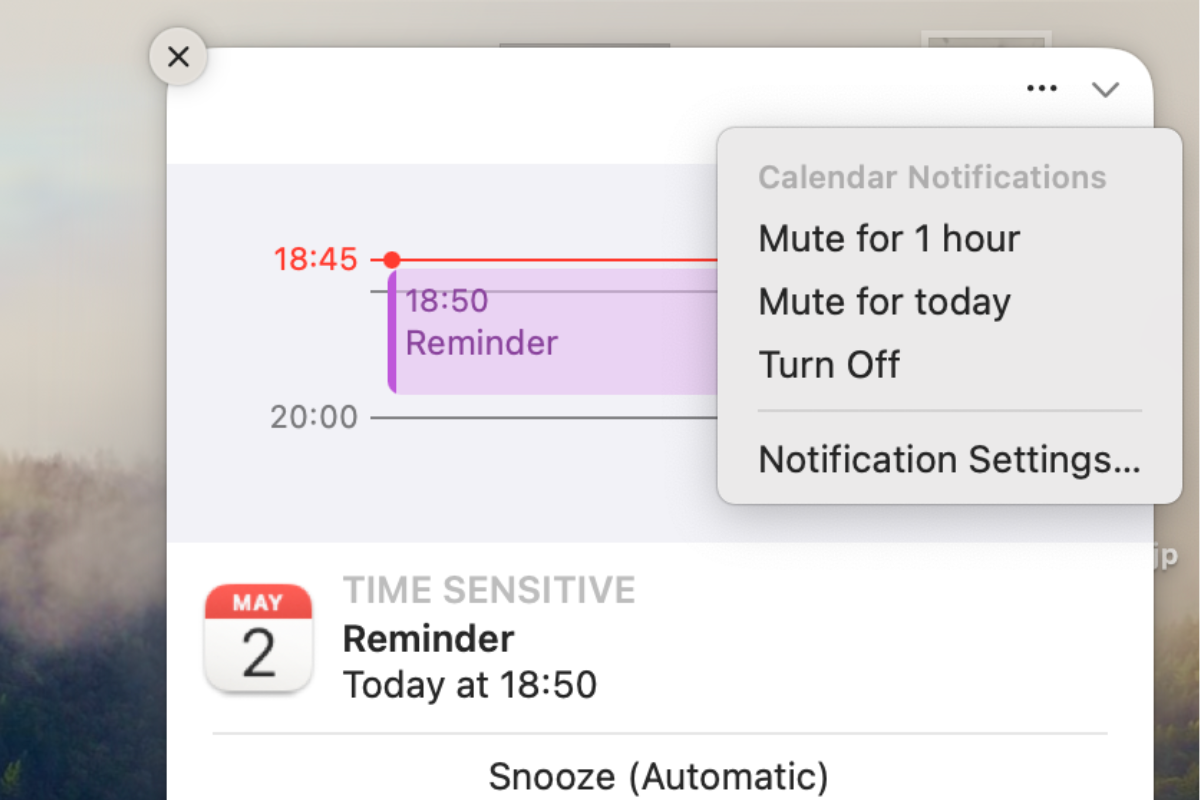Click the 20:00 hour label
The height and width of the screenshot is (800, 1200).
pos(314,417)
